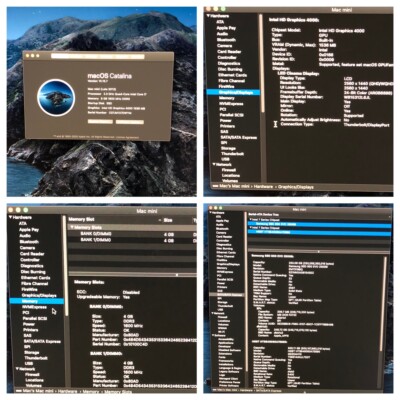The width and height of the screenshot is (400, 400).
Task: Click the round macOS Catalina logo image
Action: click(x=55, y=97)
